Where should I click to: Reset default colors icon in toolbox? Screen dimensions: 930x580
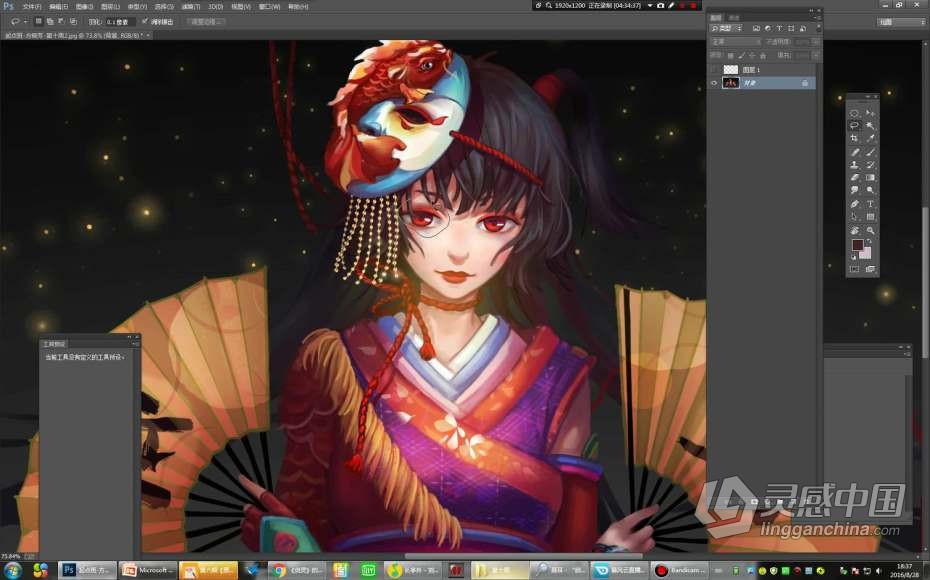(853, 257)
